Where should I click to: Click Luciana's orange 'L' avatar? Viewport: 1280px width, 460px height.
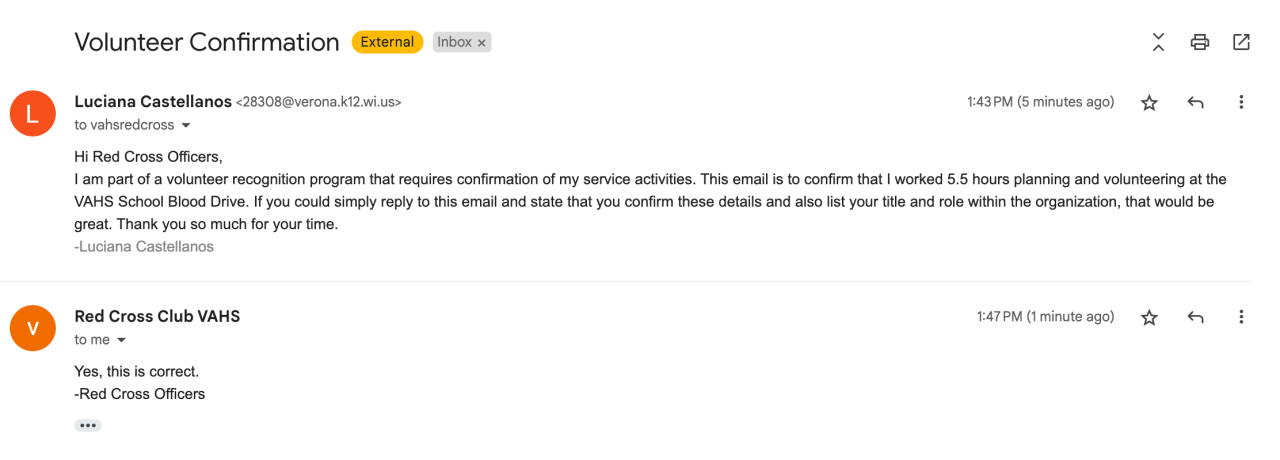tap(32, 113)
